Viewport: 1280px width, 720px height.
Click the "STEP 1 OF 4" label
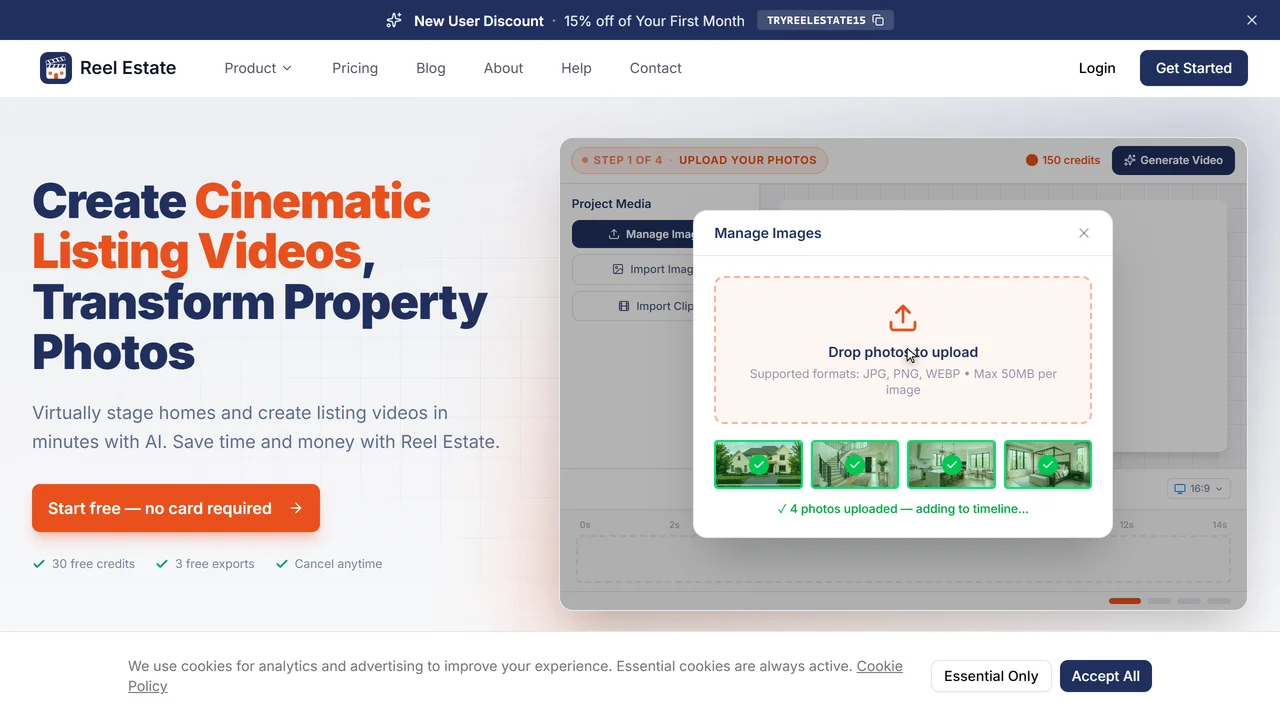pyautogui.click(x=628, y=160)
